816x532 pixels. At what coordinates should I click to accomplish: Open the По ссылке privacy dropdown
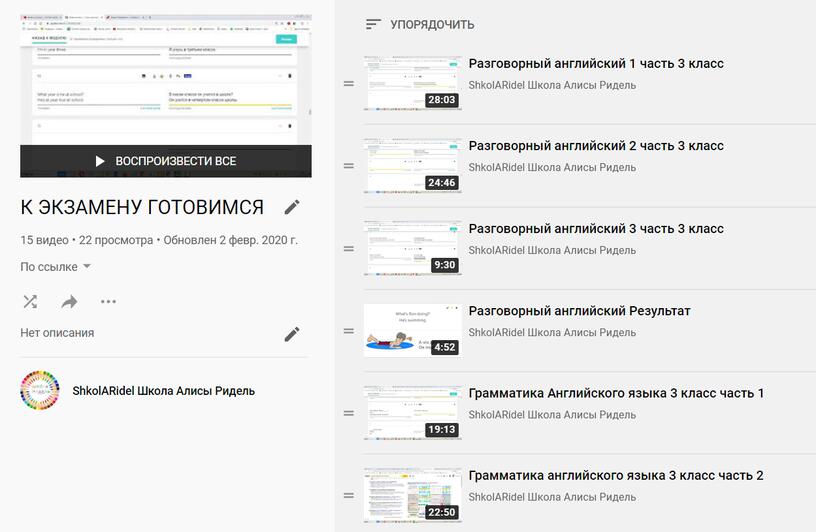(56, 267)
